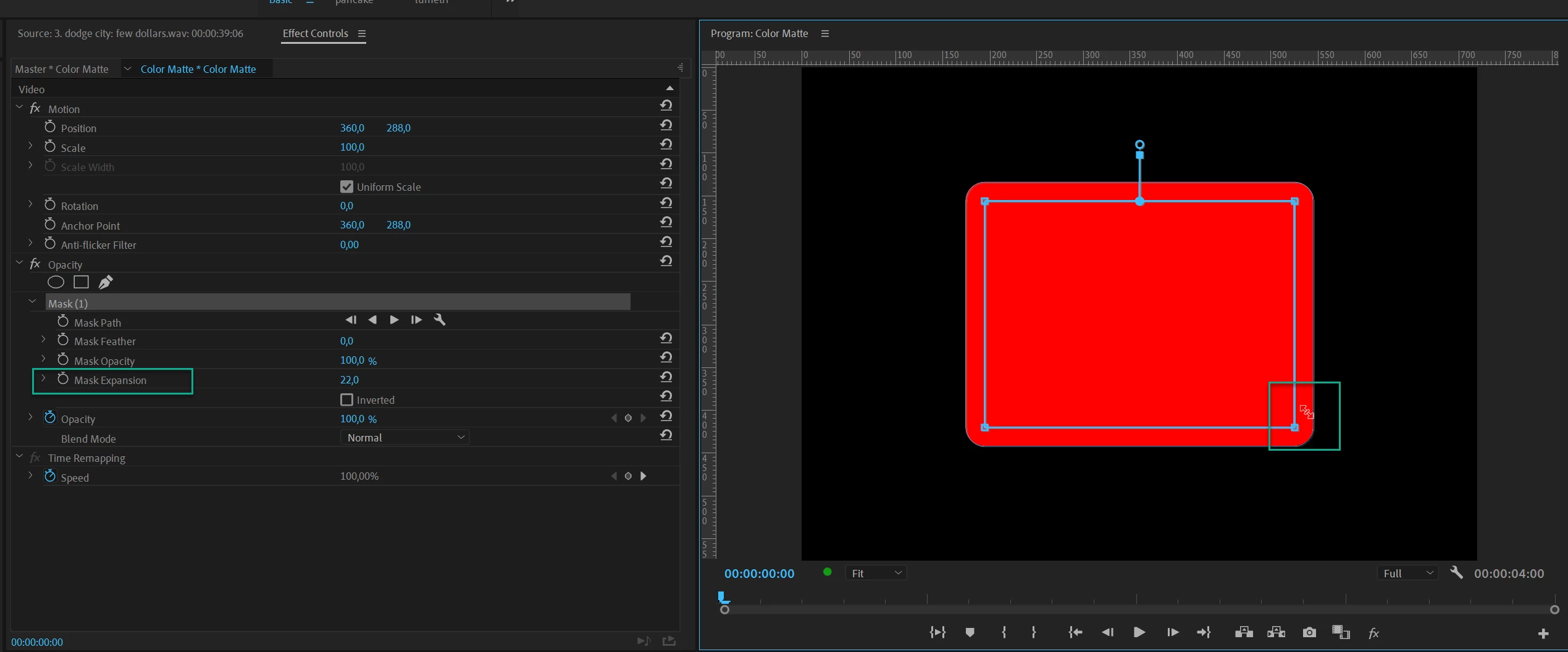Select the rectangle mask tool under Opacity
Screen dimensions: 1568x652
[81, 282]
